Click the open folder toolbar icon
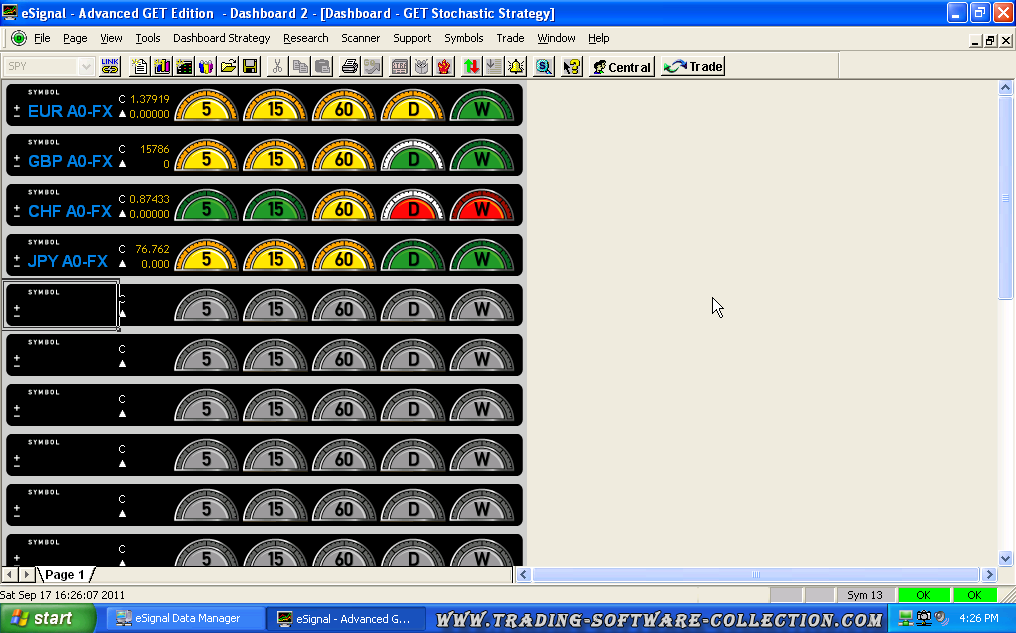The height and width of the screenshot is (633, 1016). tap(228, 67)
